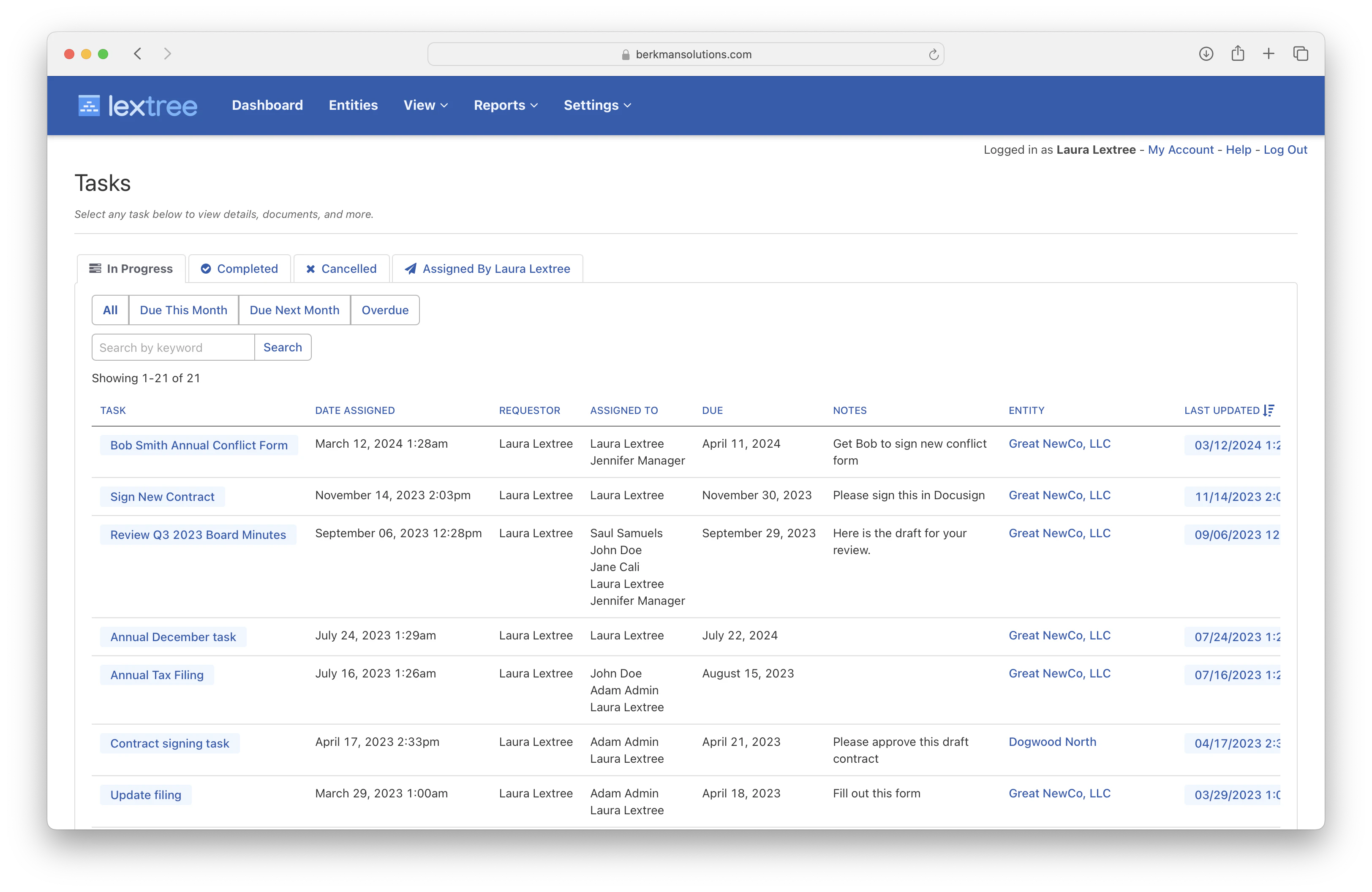This screenshot has height=892, width=1372.
Task: Switch to the Dashboard menu item
Action: click(x=267, y=106)
